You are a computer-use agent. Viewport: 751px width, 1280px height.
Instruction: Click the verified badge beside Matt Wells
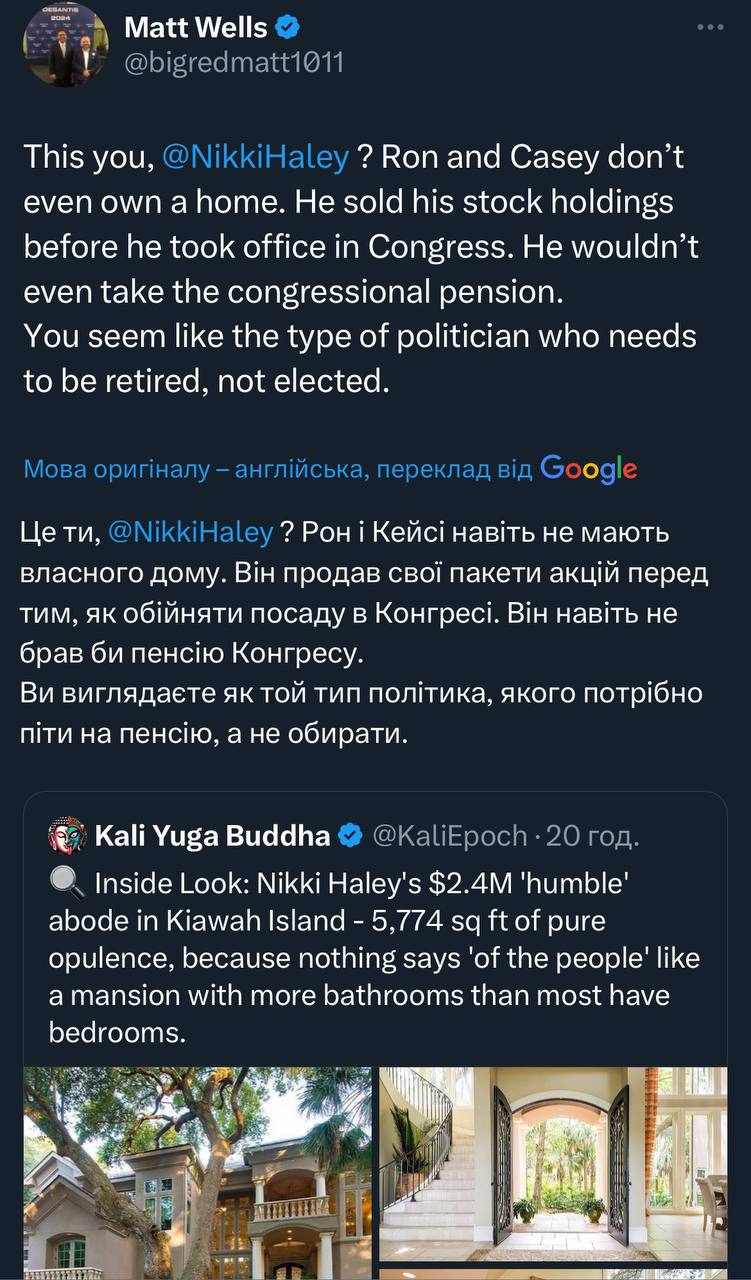point(287,28)
